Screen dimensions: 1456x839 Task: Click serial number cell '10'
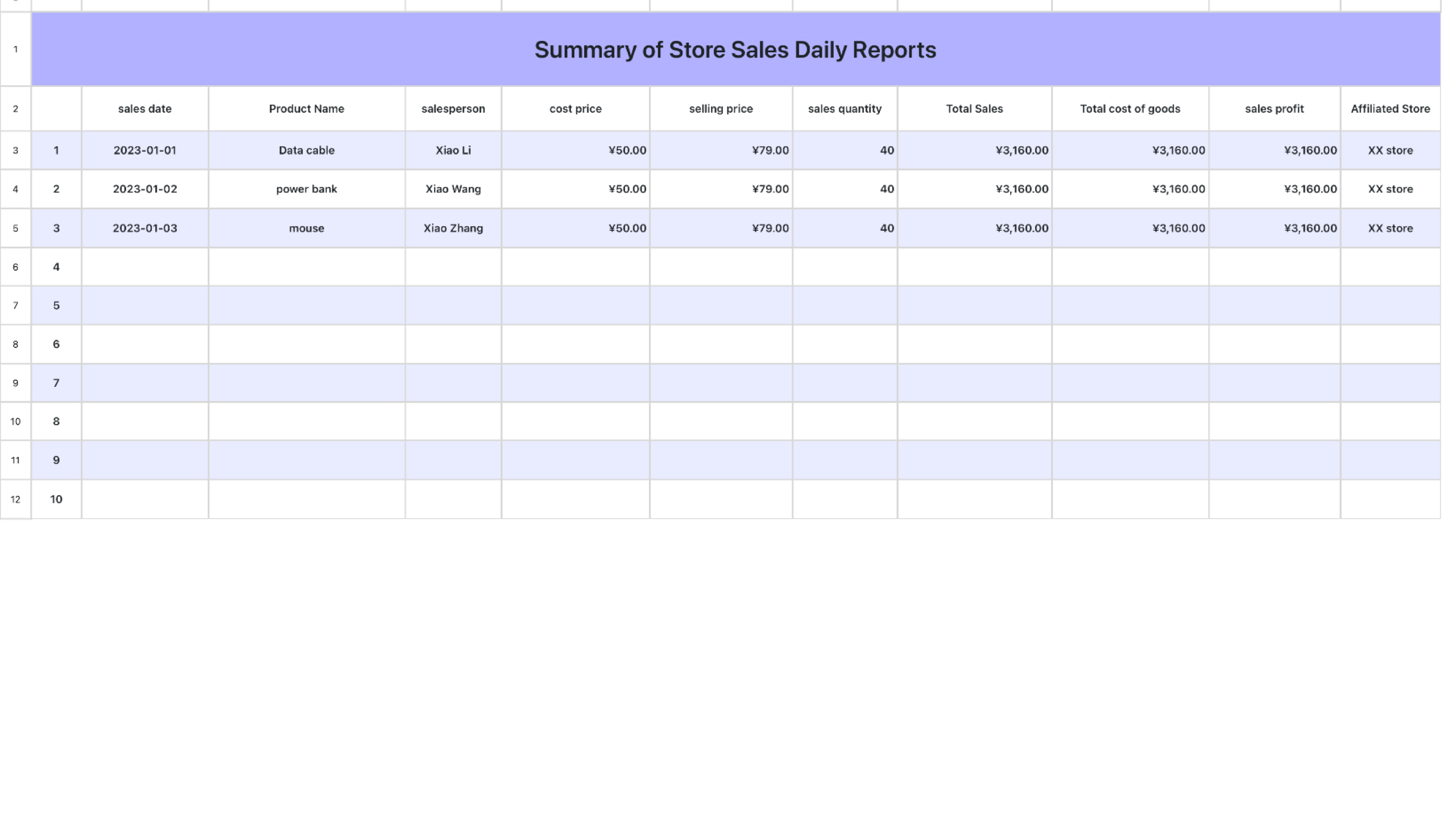tap(56, 499)
